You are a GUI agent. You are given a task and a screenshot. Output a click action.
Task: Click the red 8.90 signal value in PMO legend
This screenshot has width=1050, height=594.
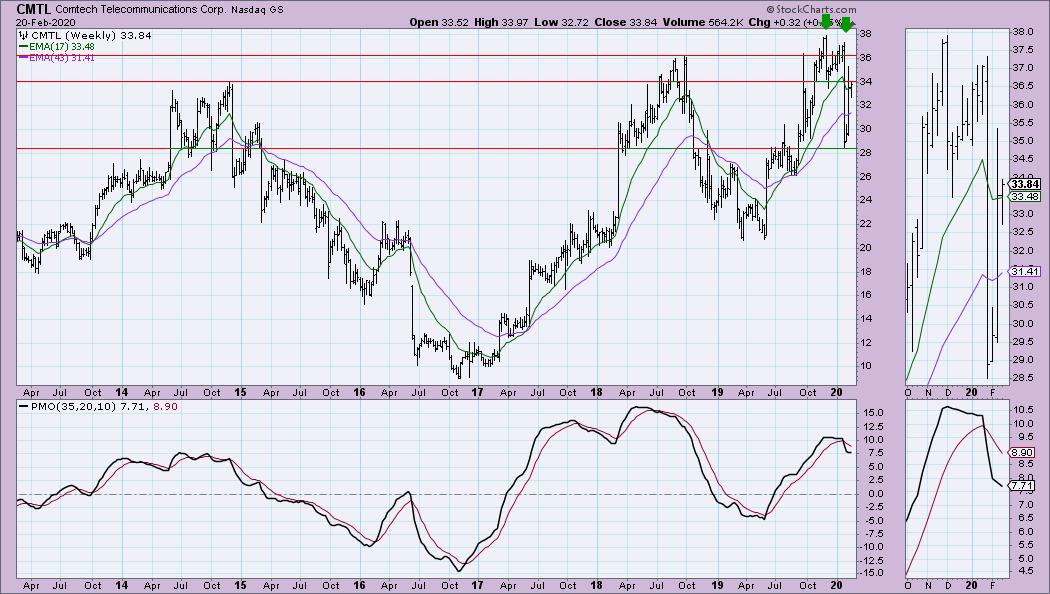[165, 406]
